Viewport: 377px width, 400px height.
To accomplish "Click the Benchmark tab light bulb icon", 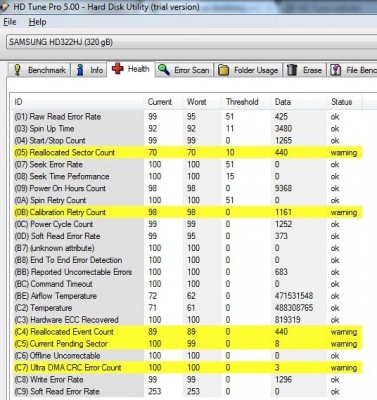I will tap(17, 70).
